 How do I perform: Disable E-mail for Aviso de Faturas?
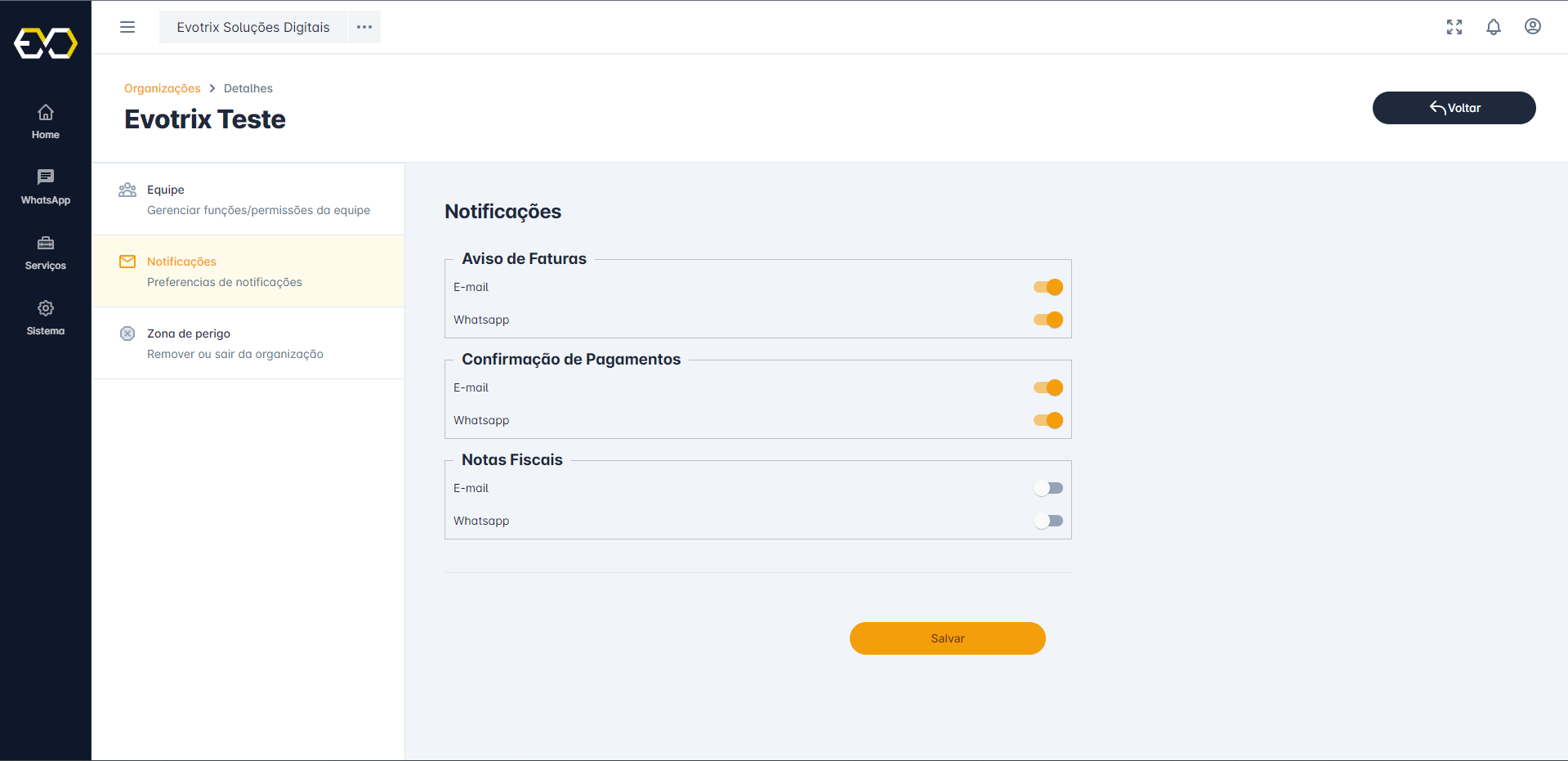pyautogui.click(x=1048, y=287)
